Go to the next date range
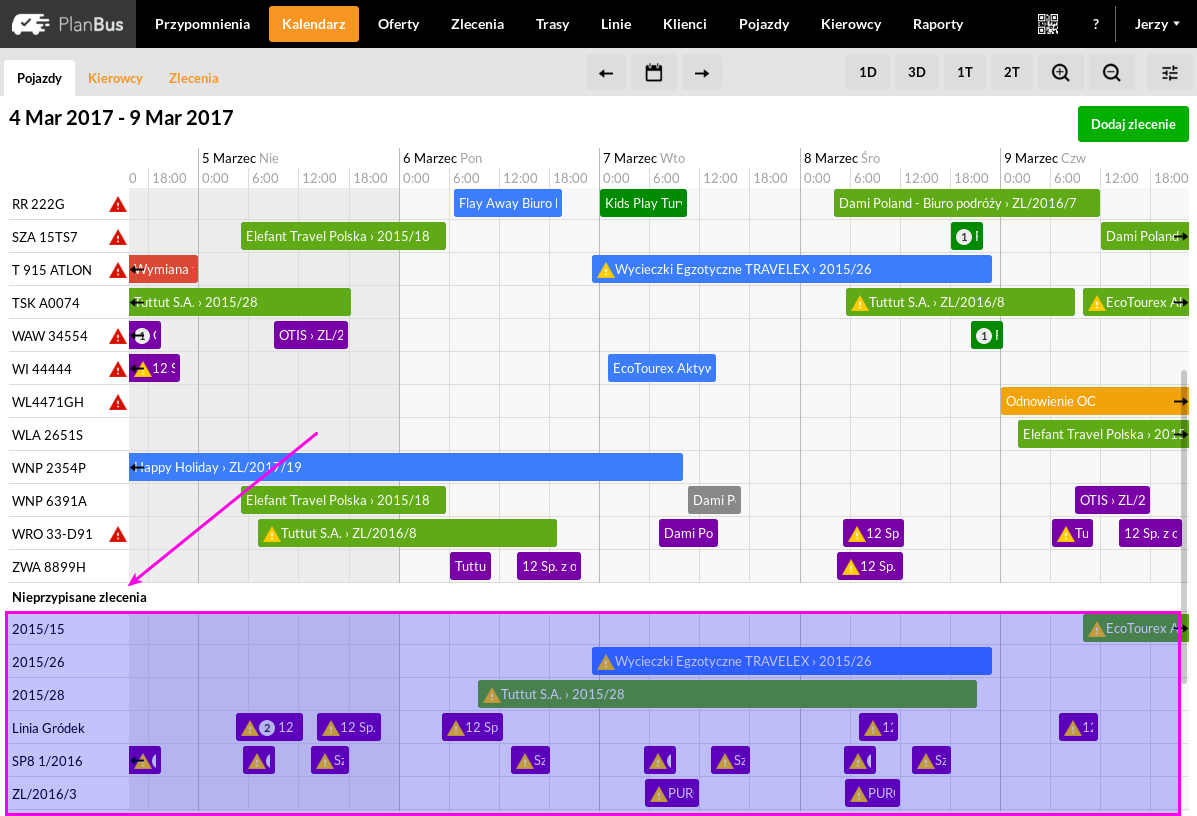Image resolution: width=1197 pixels, height=816 pixels. [x=702, y=73]
